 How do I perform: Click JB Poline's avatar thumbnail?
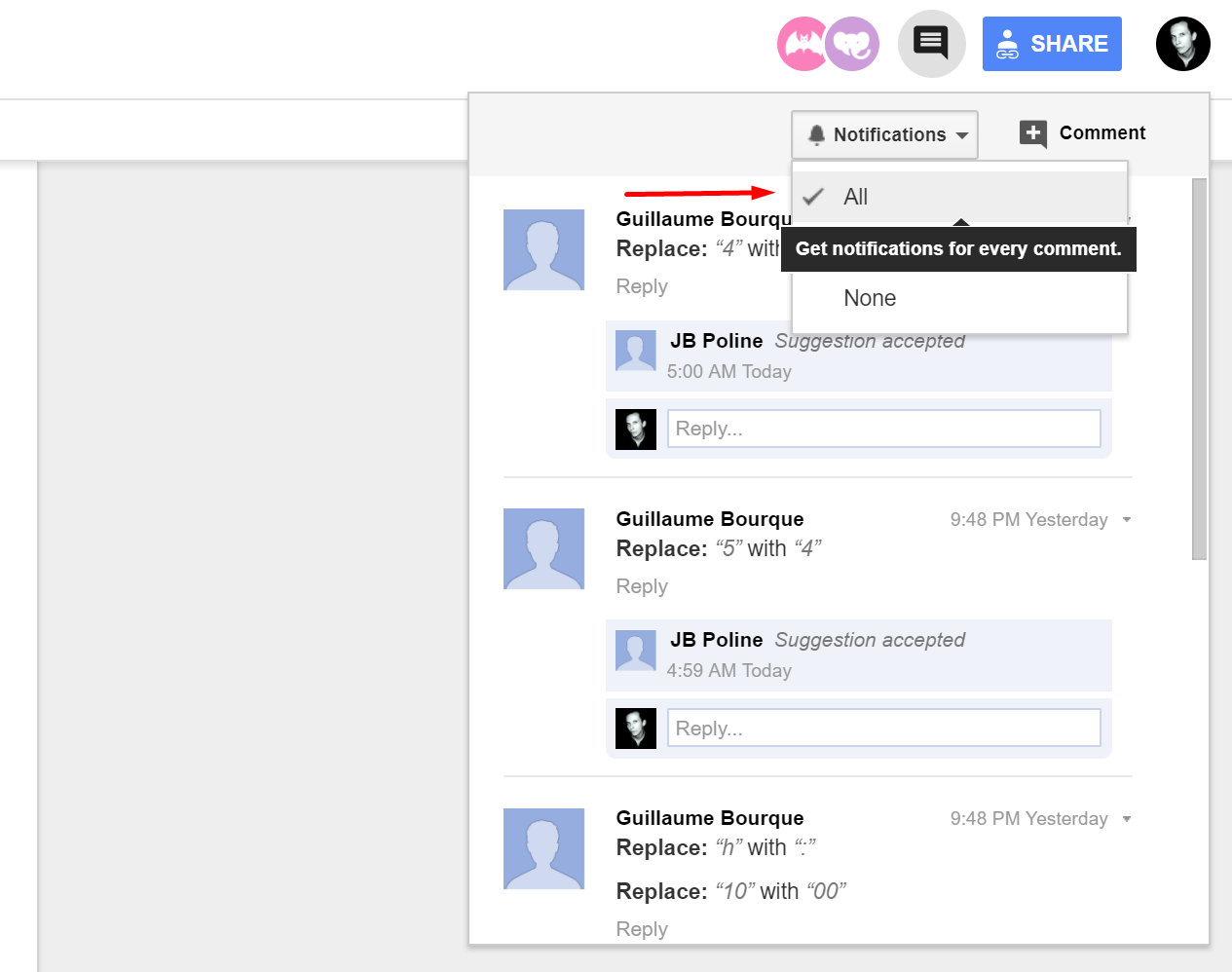(635, 351)
